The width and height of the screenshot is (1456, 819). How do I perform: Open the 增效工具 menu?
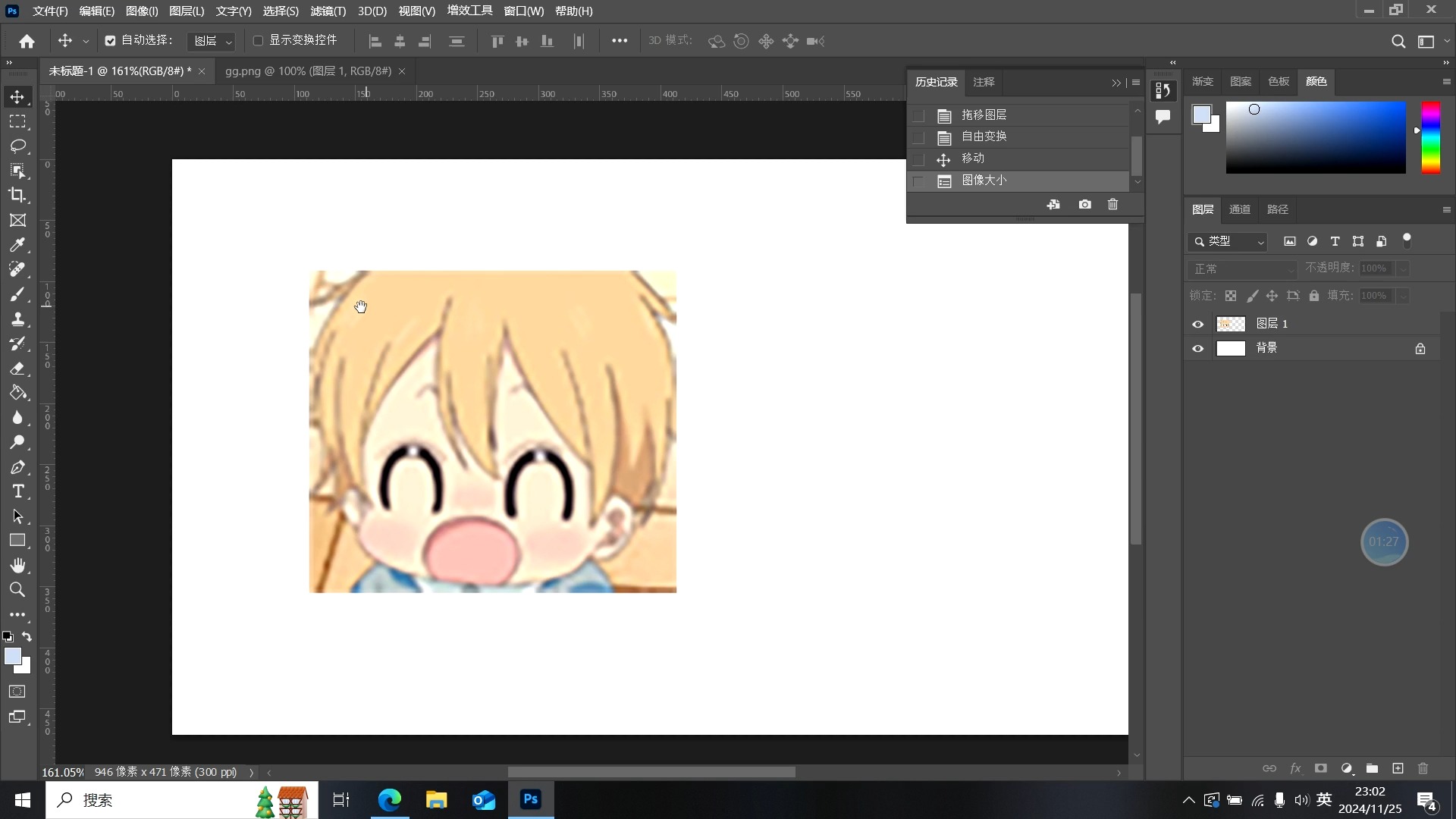(x=469, y=11)
